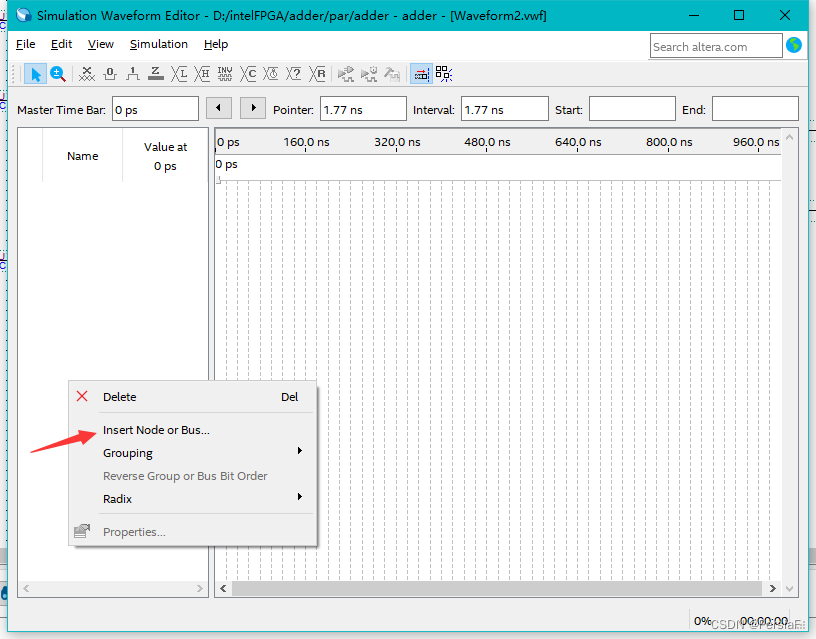
Task: Maximize the Waveform Editor window
Action: 738,15
